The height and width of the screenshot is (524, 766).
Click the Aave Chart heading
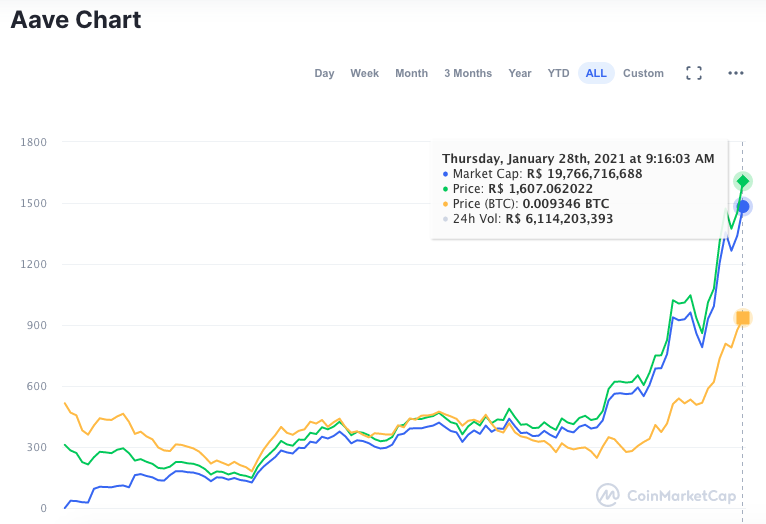point(76,20)
